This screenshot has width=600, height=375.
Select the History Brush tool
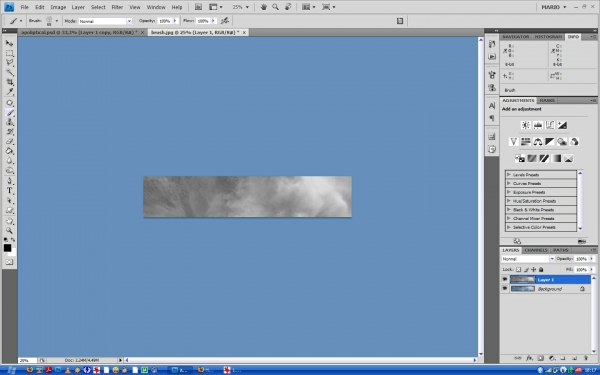pos(9,132)
